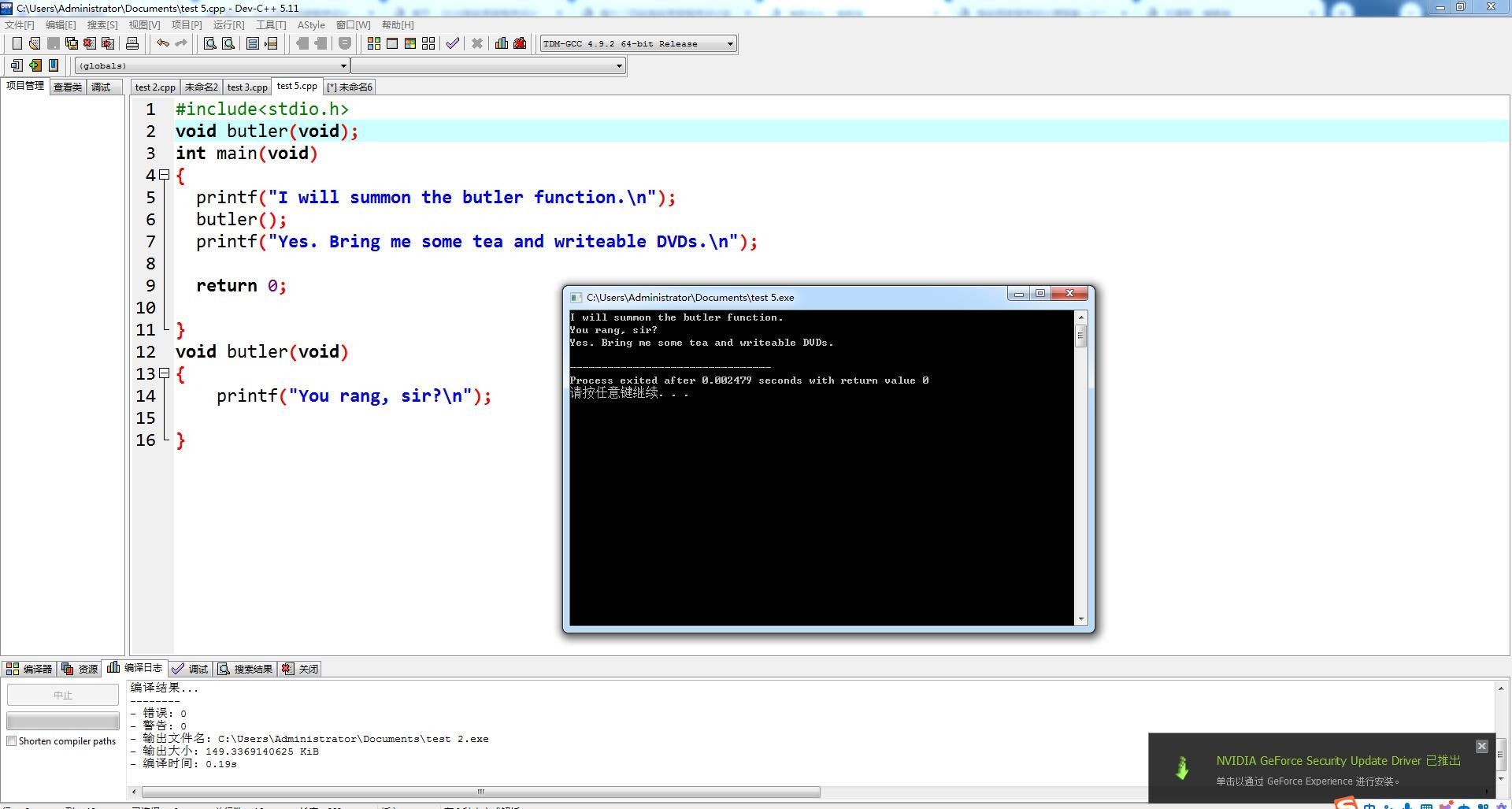Switch to the test 2.cpp editor tab
The width and height of the screenshot is (1512, 809).
(155, 87)
